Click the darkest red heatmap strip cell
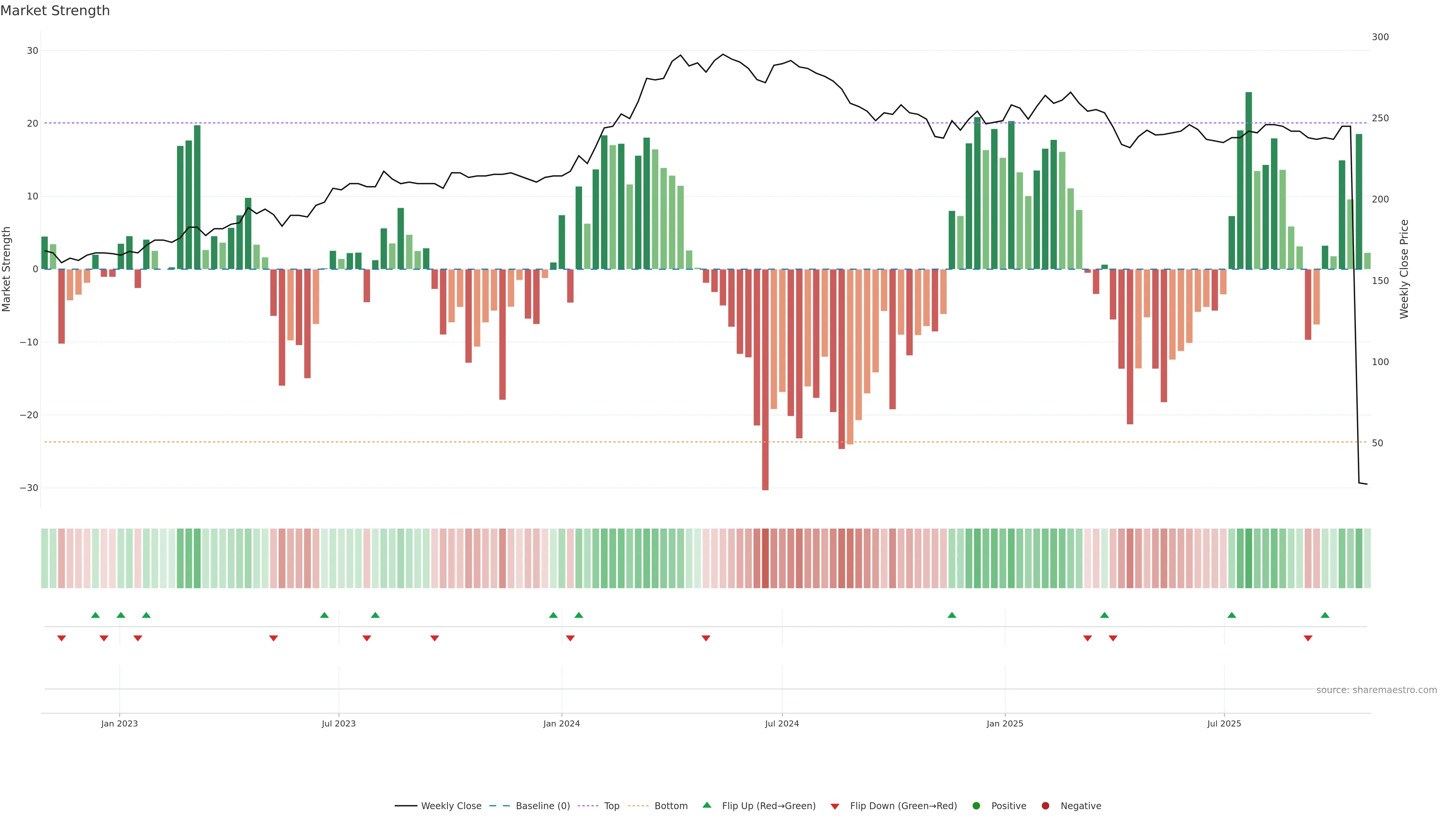This screenshot has height=819, width=1456. coord(765,559)
